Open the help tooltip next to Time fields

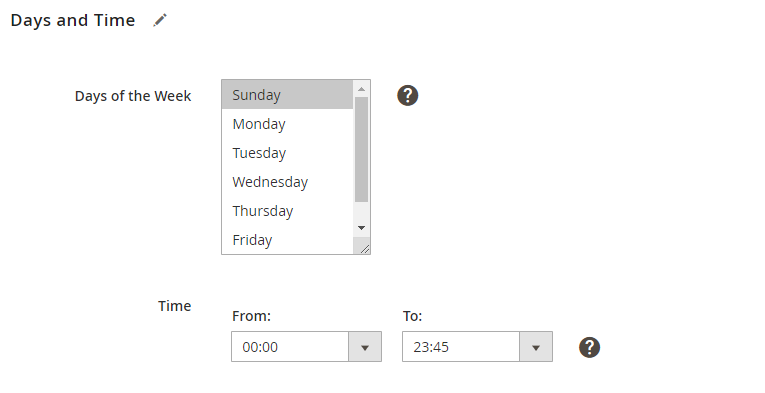pyautogui.click(x=589, y=347)
